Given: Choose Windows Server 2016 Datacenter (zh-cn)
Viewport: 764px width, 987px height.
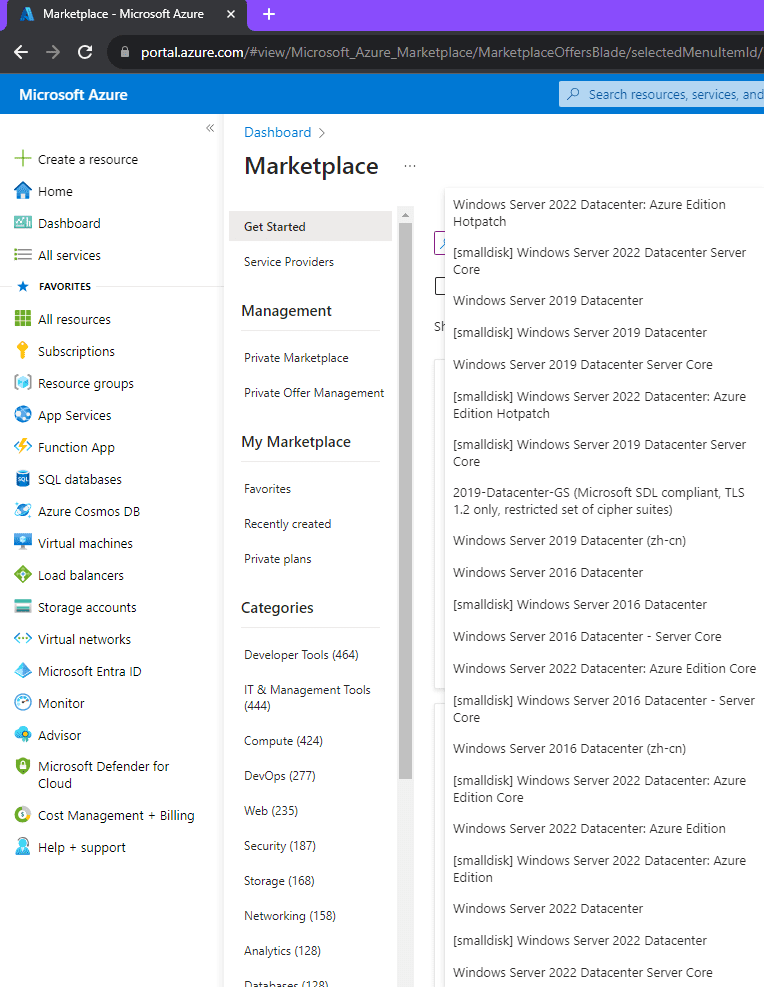Looking at the screenshot, I should pyautogui.click(x=570, y=748).
